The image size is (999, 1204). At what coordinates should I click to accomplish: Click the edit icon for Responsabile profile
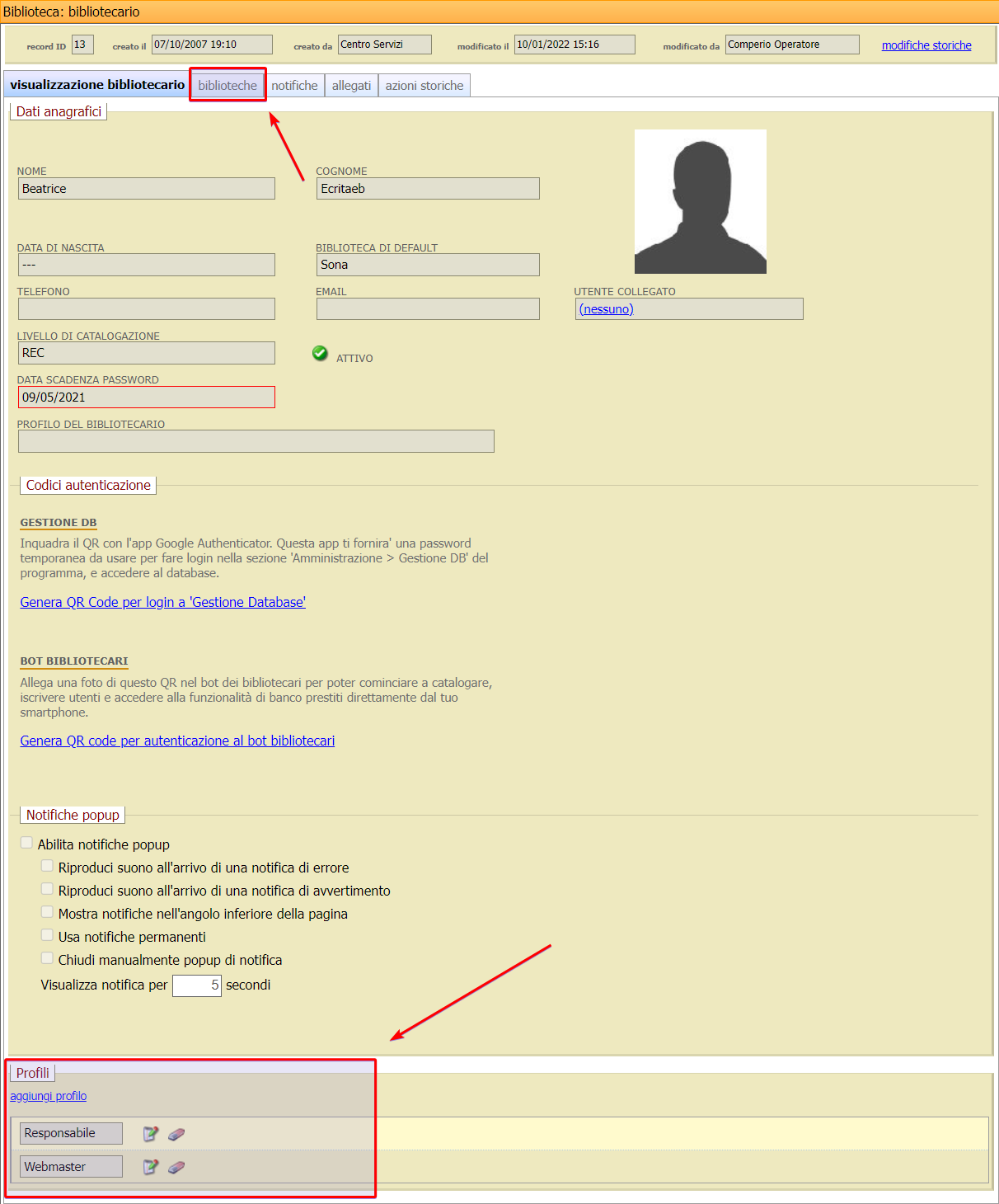click(x=150, y=1134)
